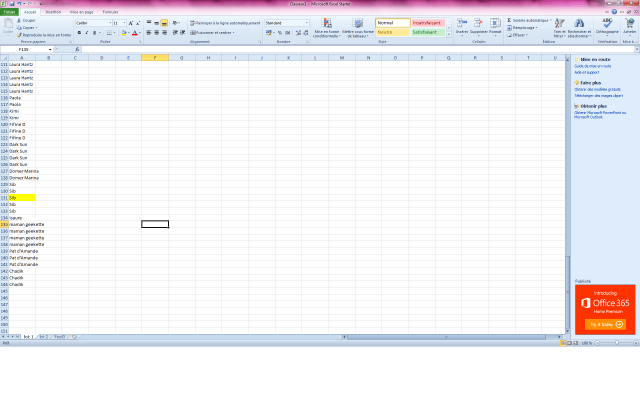
Task: Toggle Underline formatting
Action: tap(94, 33)
